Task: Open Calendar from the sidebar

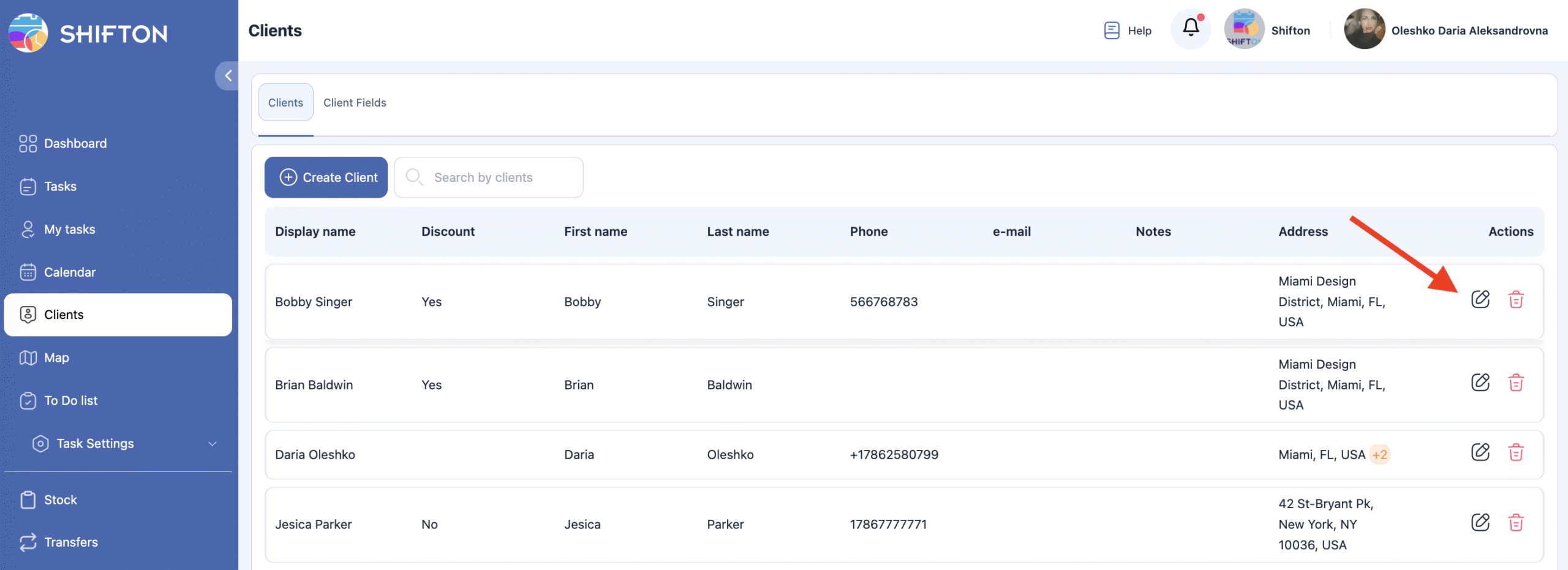Action: click(70, 272)
